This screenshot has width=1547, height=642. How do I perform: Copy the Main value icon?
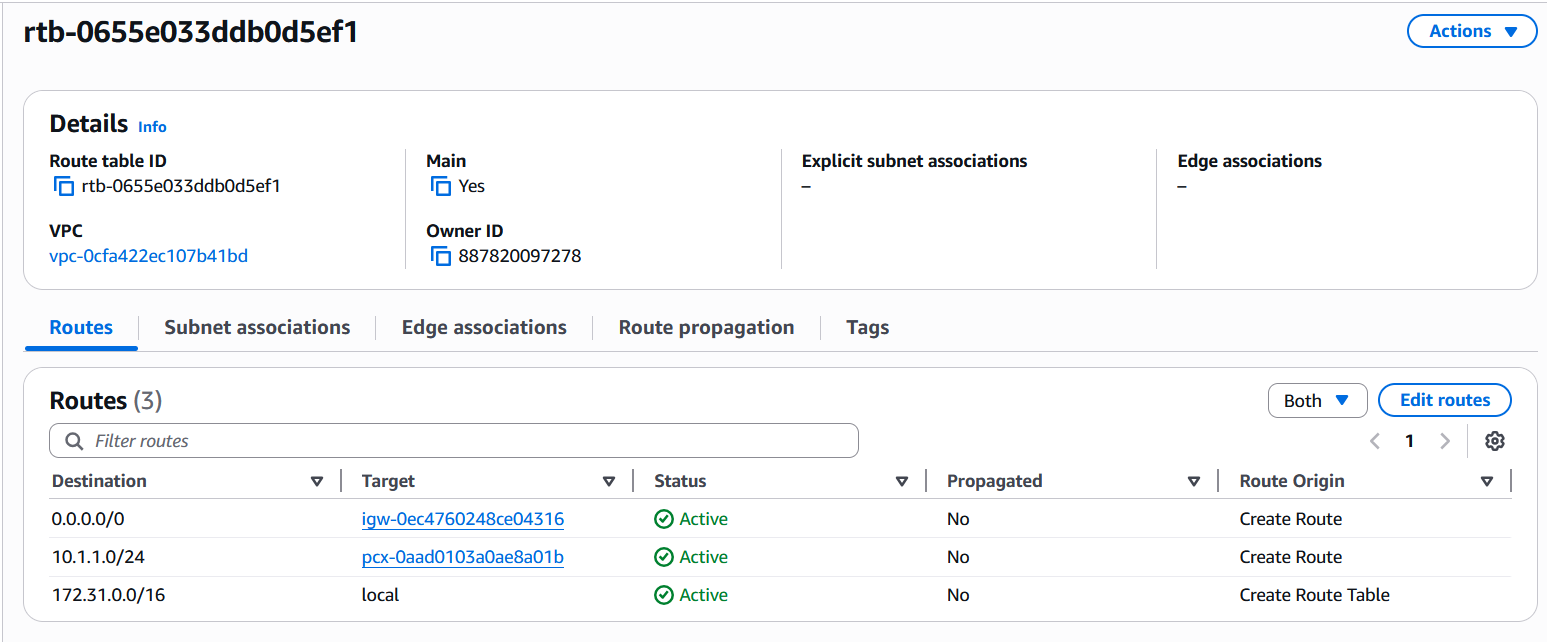tap(441, 186)
